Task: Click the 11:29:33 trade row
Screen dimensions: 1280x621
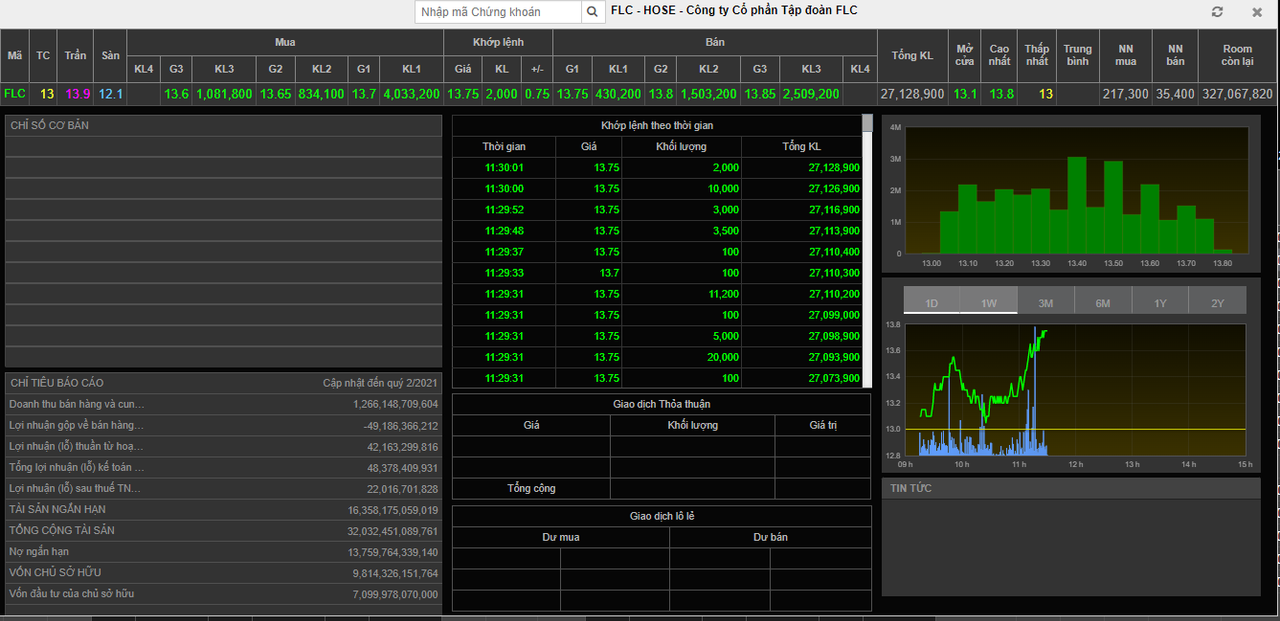Action: [657, 273]
